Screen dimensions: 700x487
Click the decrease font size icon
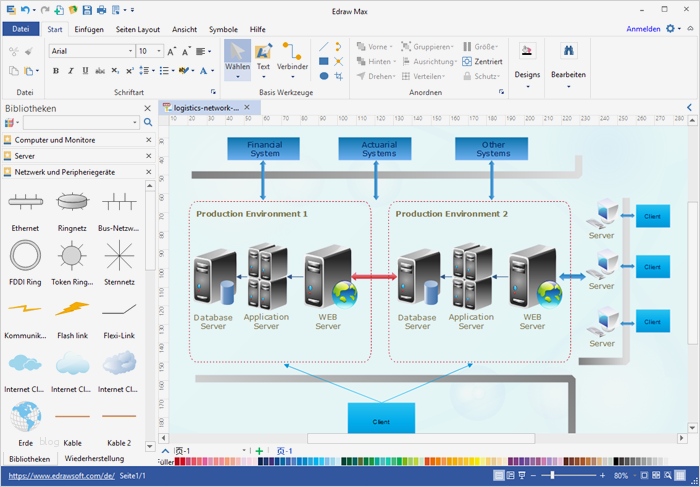pos(186,51)
